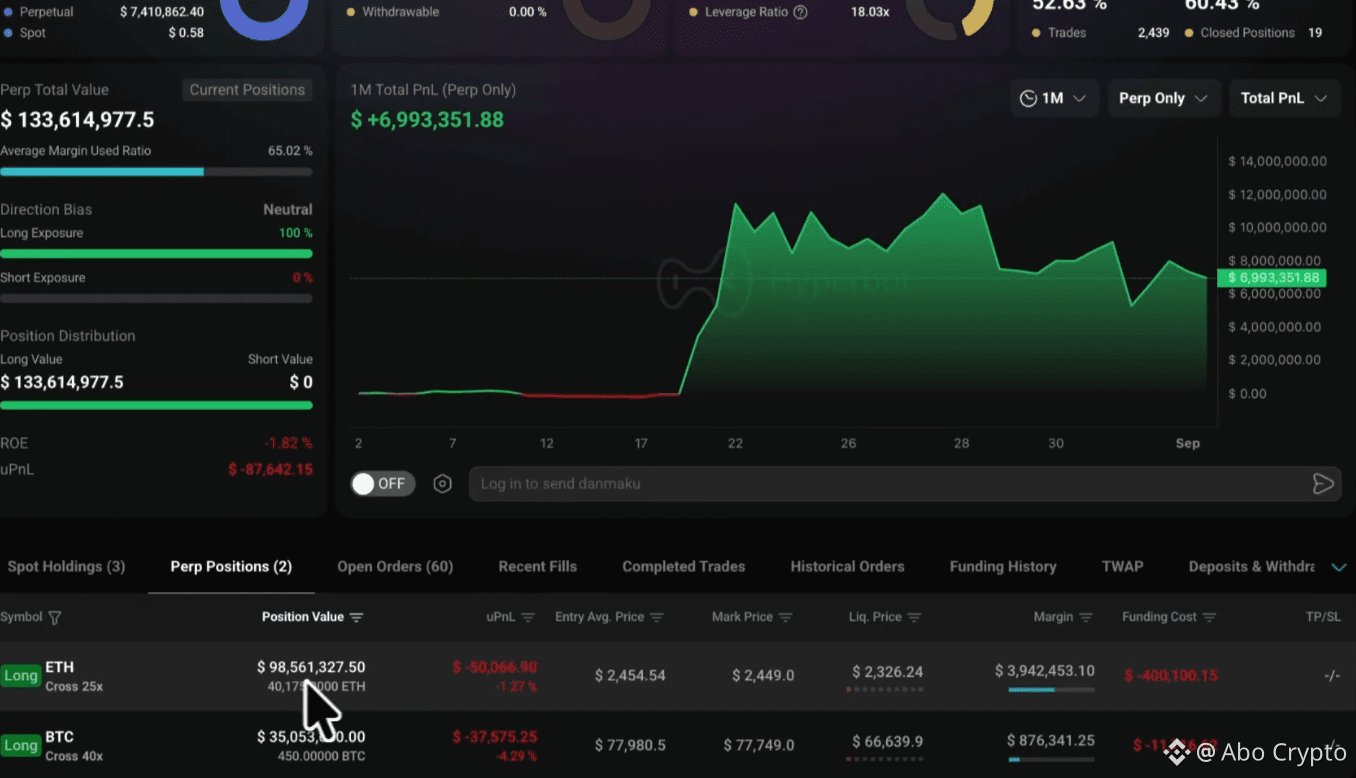This screenshot has width=1356, height=778.
Task: Click the Current Positions button
Action: 247,90
